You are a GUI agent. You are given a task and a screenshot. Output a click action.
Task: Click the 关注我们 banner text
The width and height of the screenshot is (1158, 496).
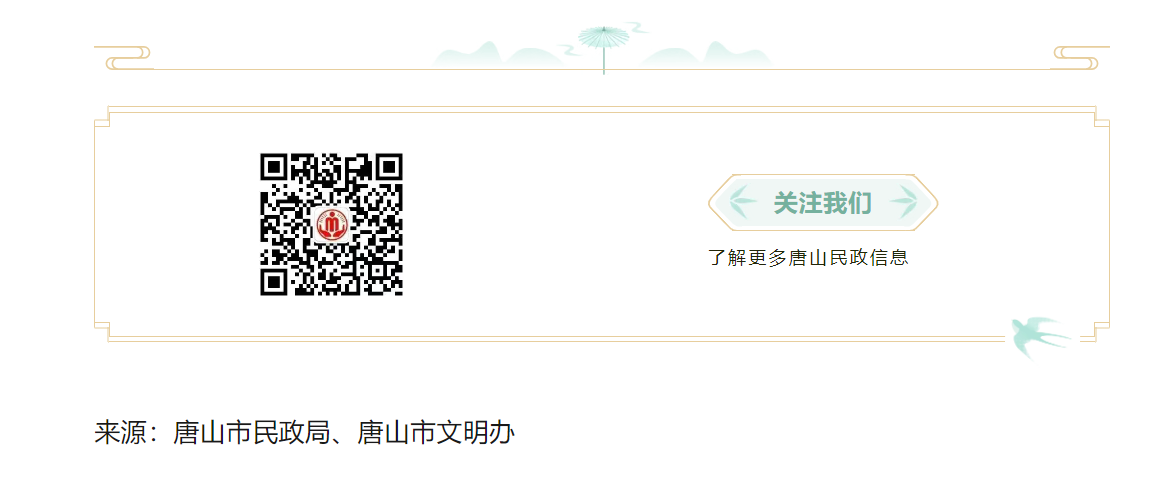823,202
